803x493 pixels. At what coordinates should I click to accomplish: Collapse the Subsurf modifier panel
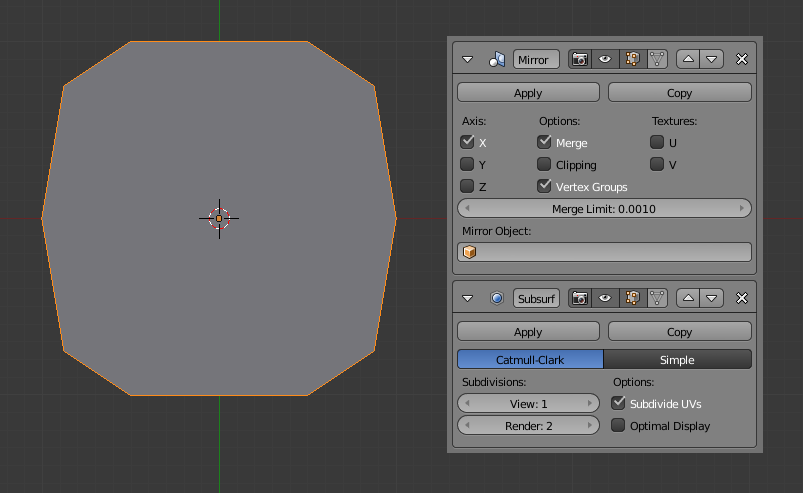467,298
